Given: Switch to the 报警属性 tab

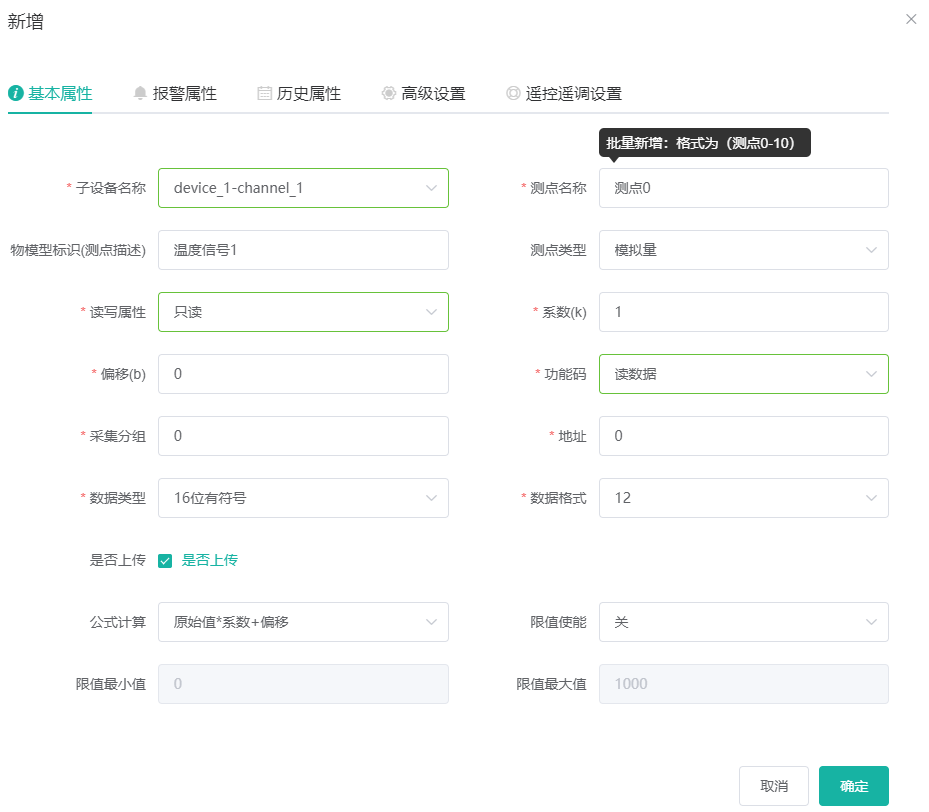Looking at the screenshot, I should click(184, 93).
